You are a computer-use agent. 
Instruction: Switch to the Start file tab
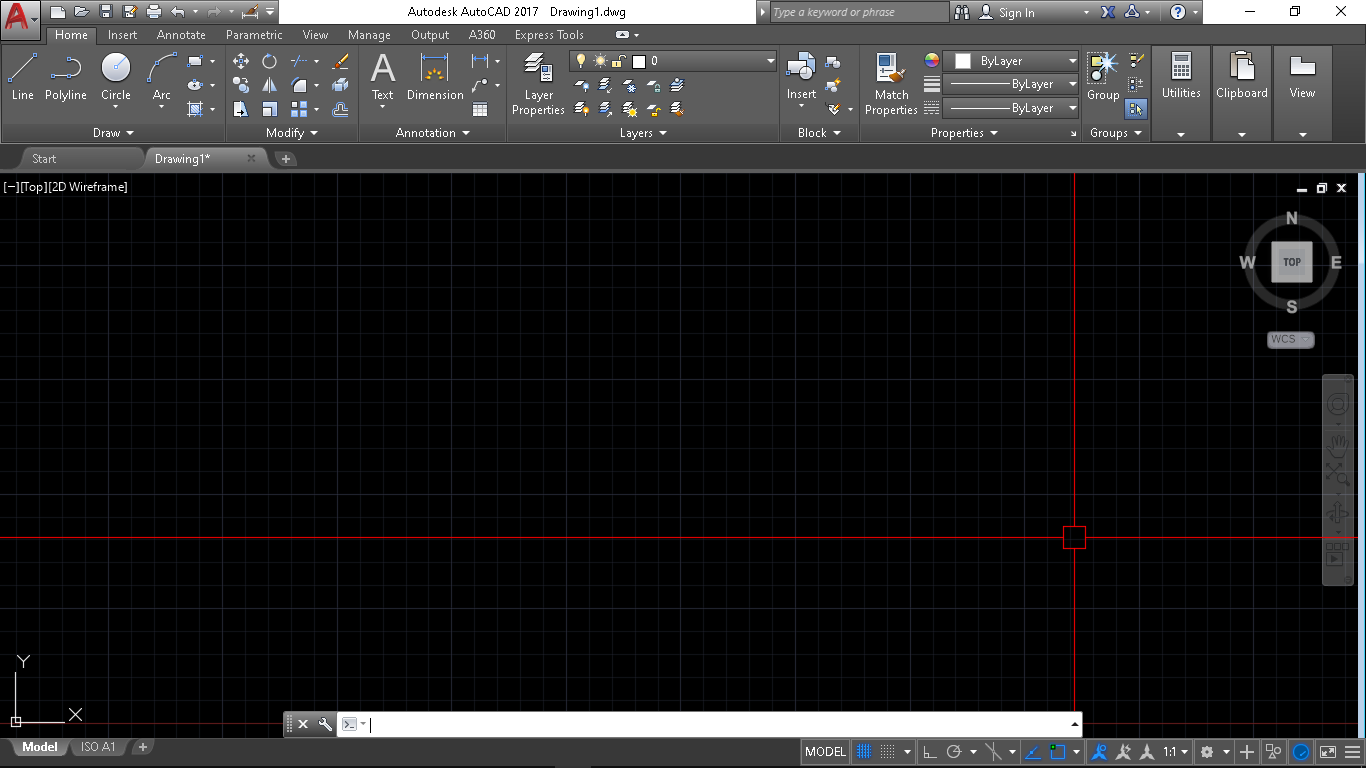tap(44, 159)
